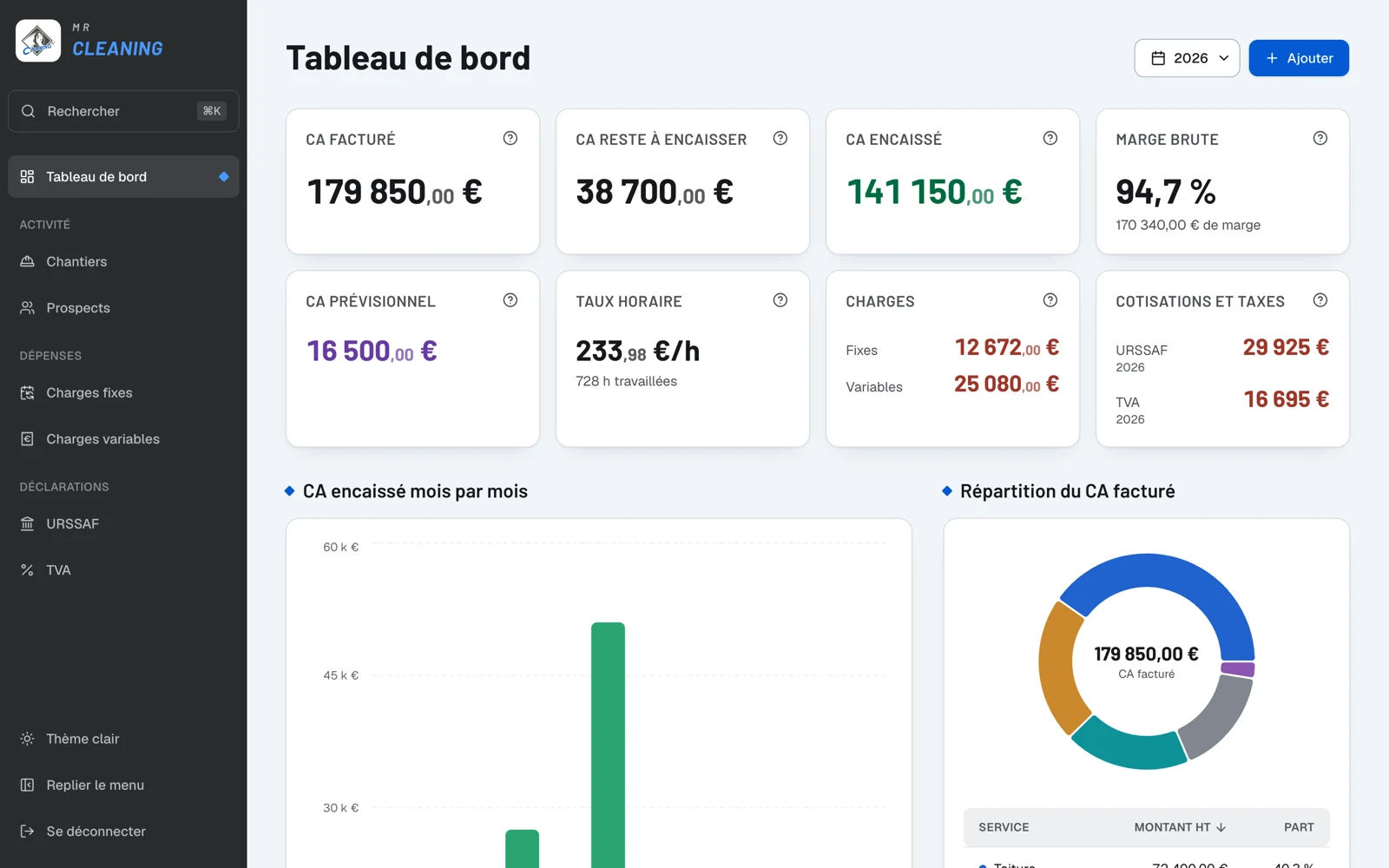The width and height of the screenshot is (1389, 868).
Task: Open help icon on CA Prévisionnel card
Action: click(x=510, y=300)
